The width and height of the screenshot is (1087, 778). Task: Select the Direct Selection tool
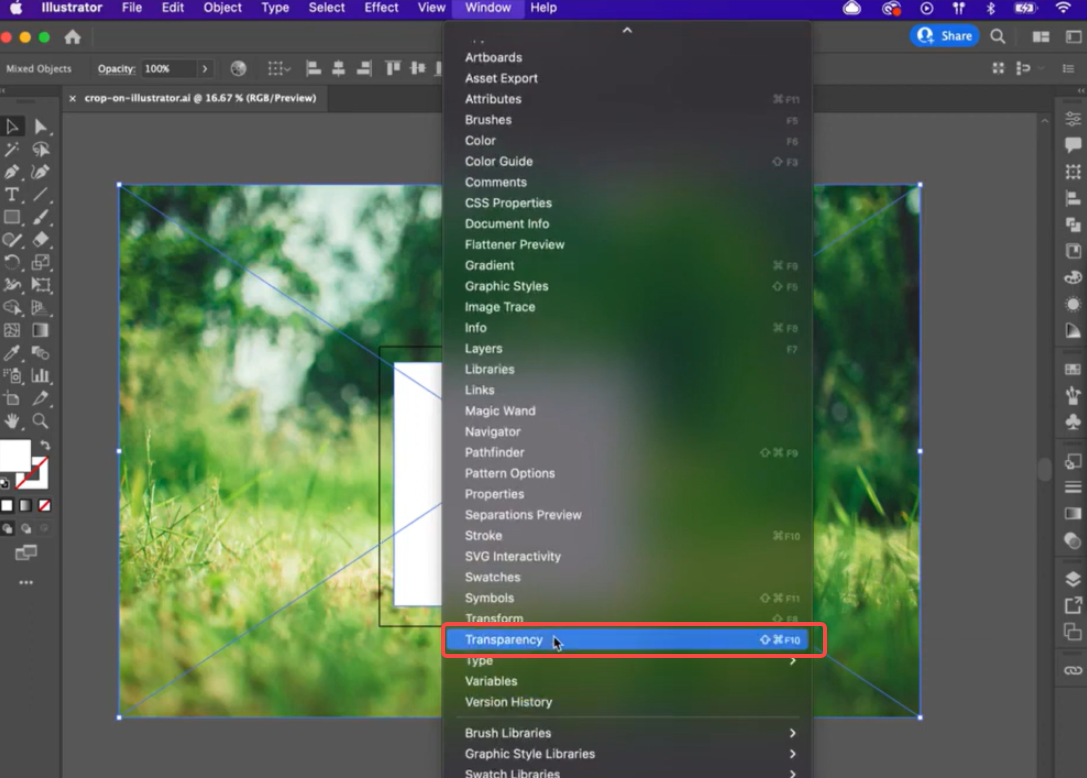click(x=41, y=127)
